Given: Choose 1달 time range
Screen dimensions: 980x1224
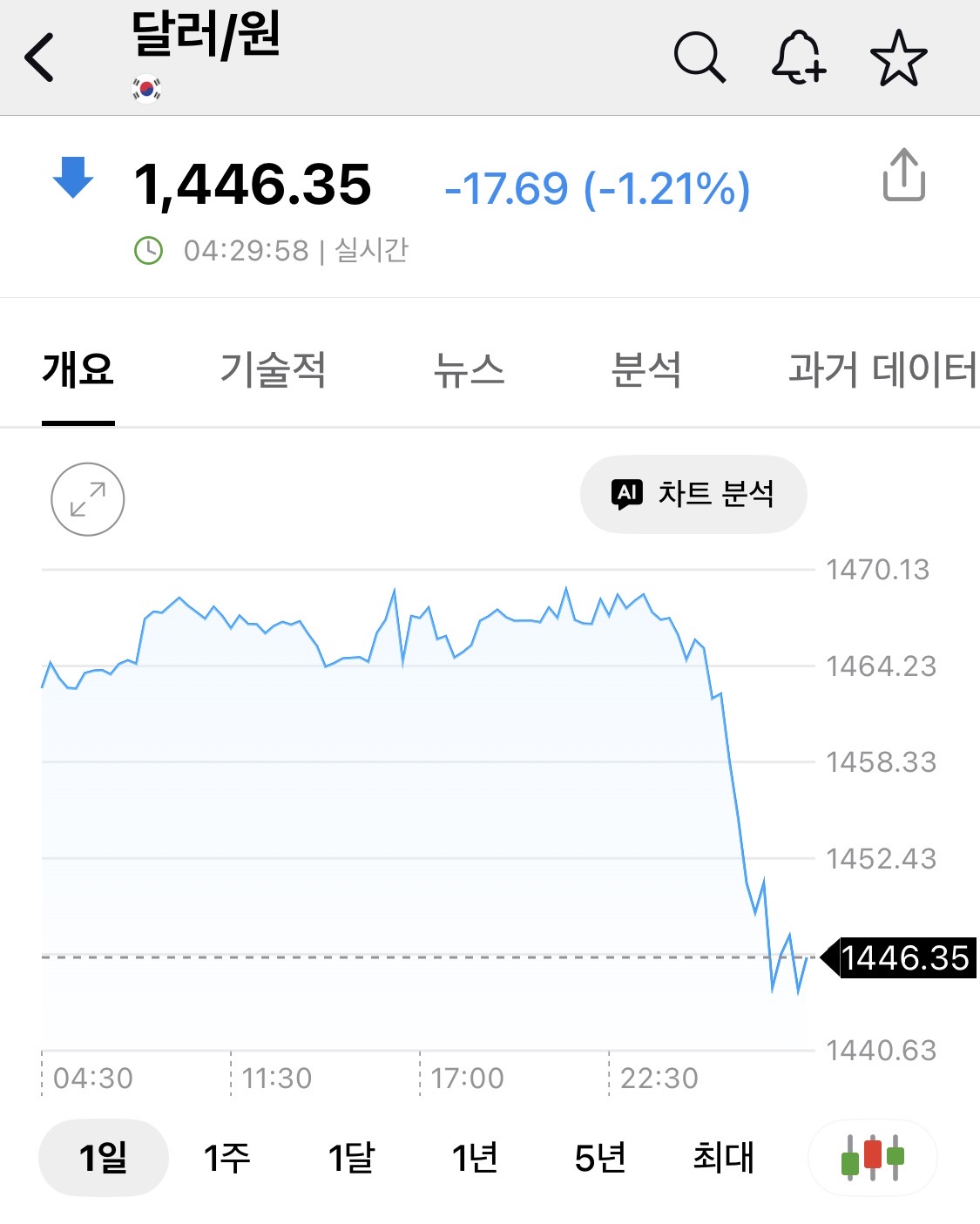Looking at the screenshot, I should pyautogui.click(x=351, y=1158).
